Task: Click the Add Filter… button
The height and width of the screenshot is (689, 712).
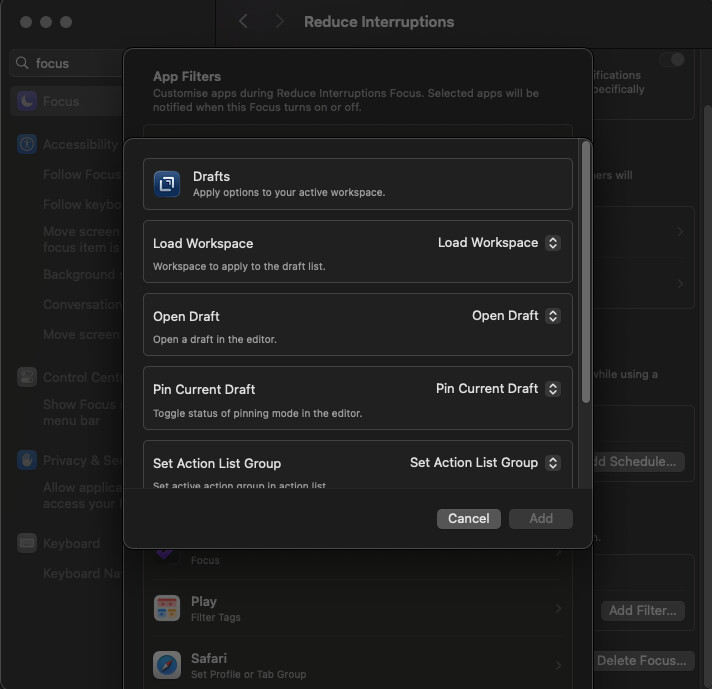Action: coord(642,610)
